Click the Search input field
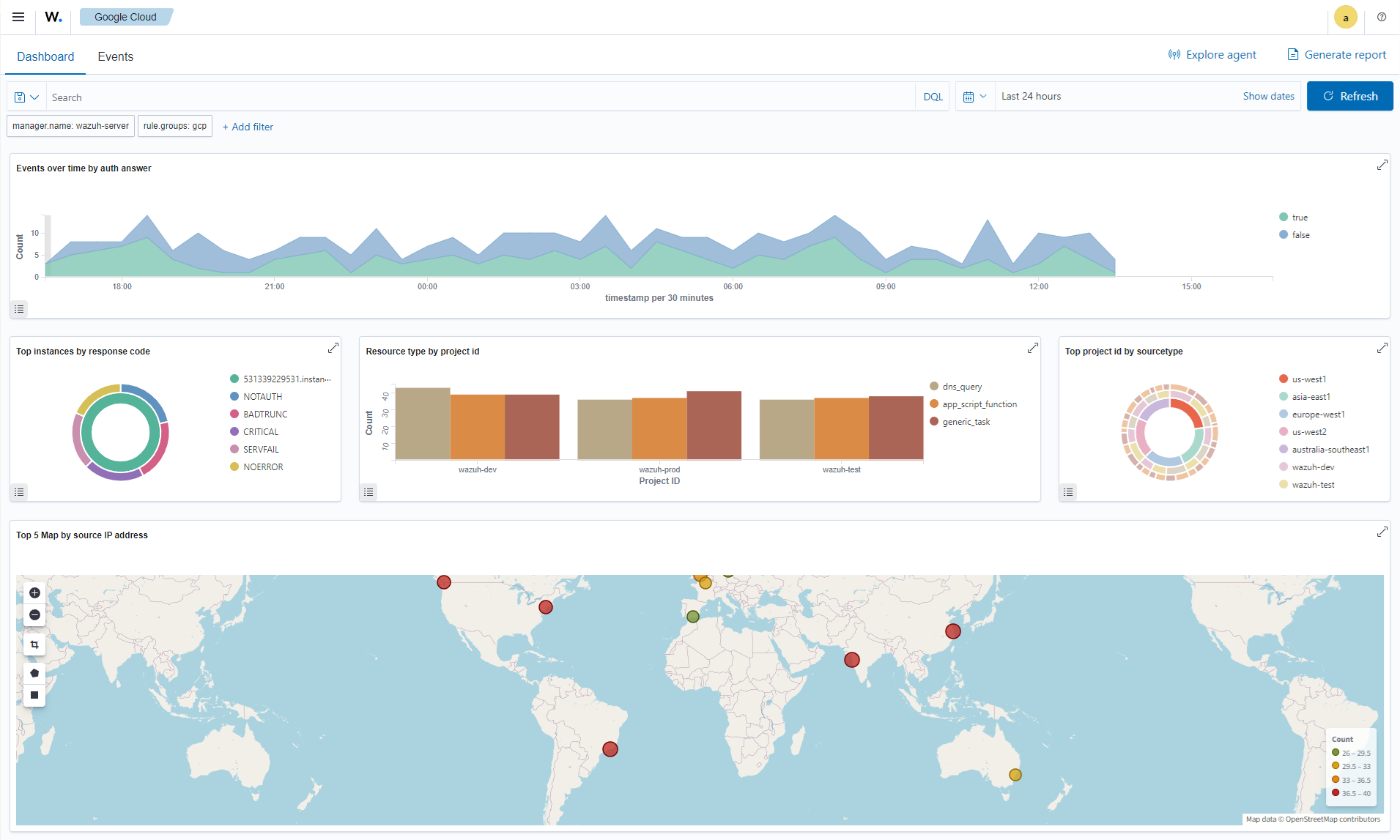 coord(293,96)
